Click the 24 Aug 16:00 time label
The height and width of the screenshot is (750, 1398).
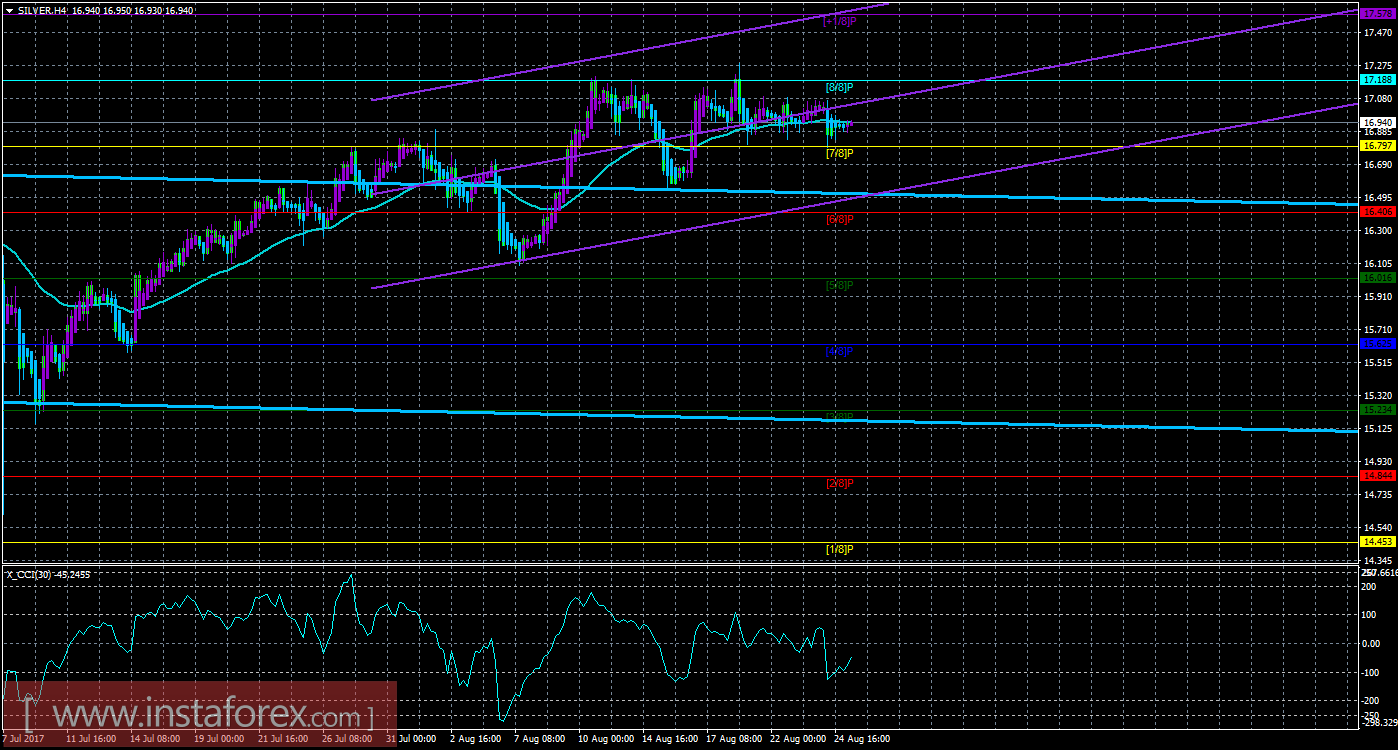point(863,739)
